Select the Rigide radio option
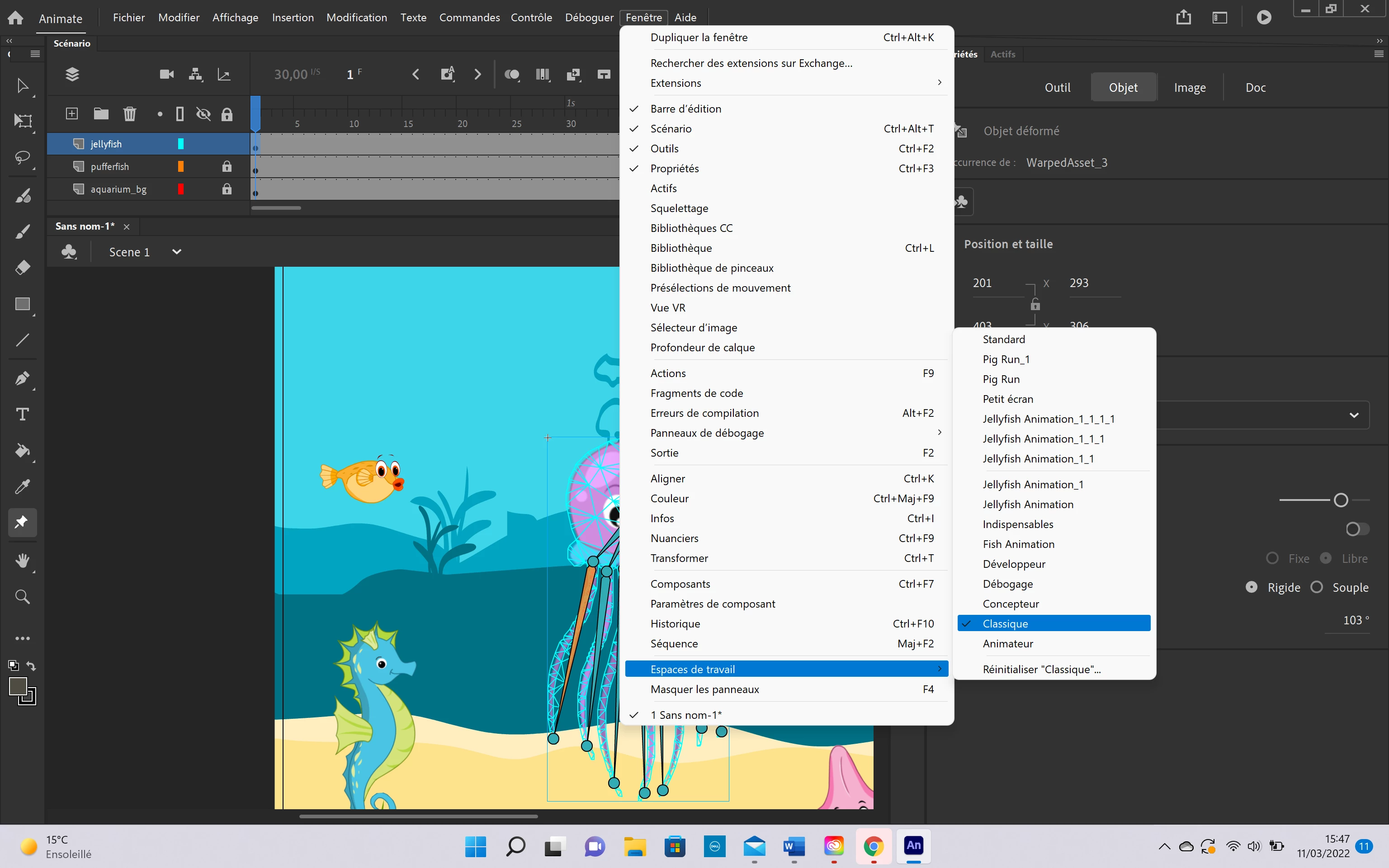 (1252, 587)
